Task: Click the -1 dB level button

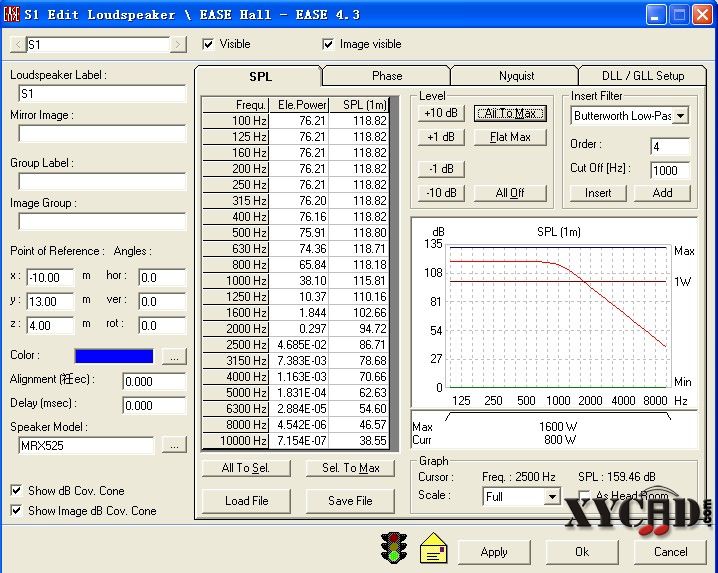Action: [441, 169]
